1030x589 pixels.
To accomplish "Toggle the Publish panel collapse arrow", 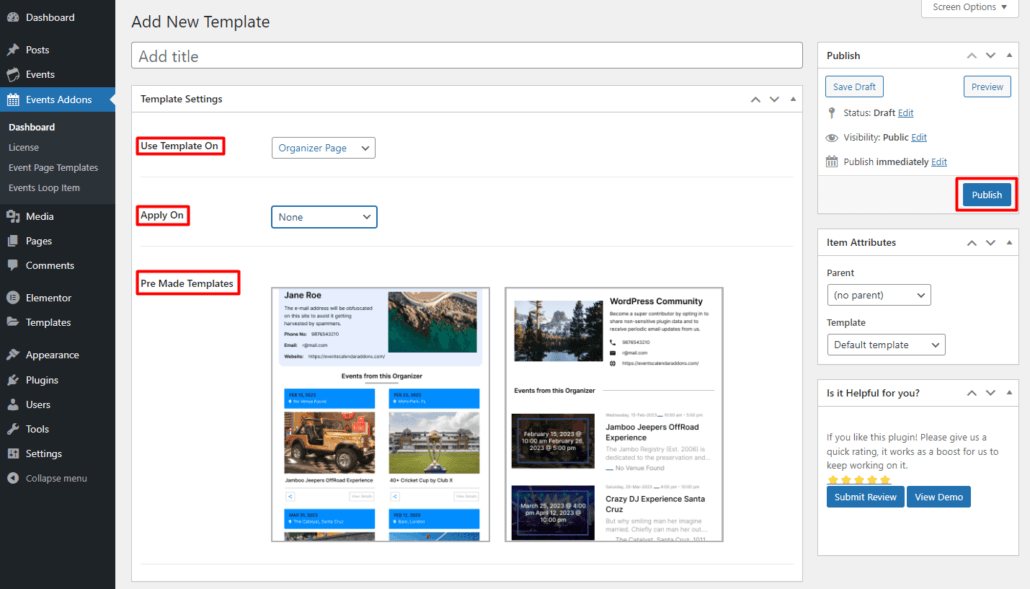I will pyautogui.click(x=1011, y=56).
